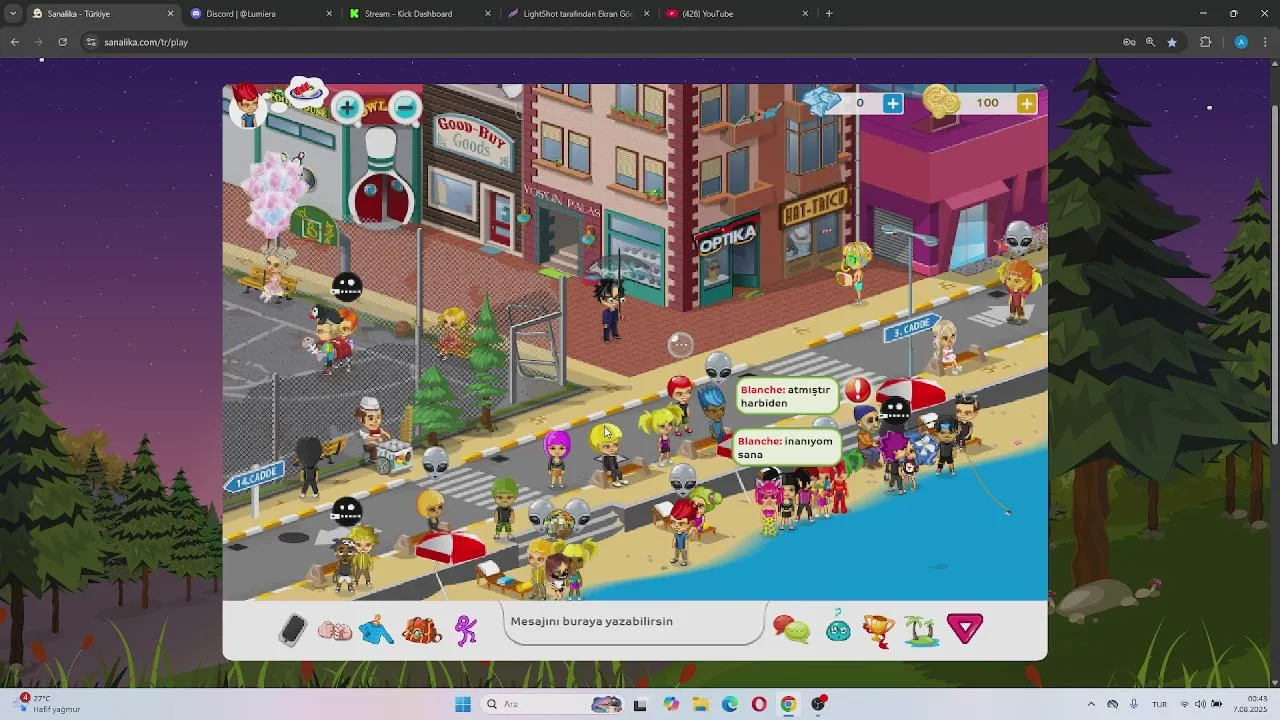Viewport: 1280px width, 720px height.
Task: Bookmark this page with the star
Action: click(x=1172, y=42)
